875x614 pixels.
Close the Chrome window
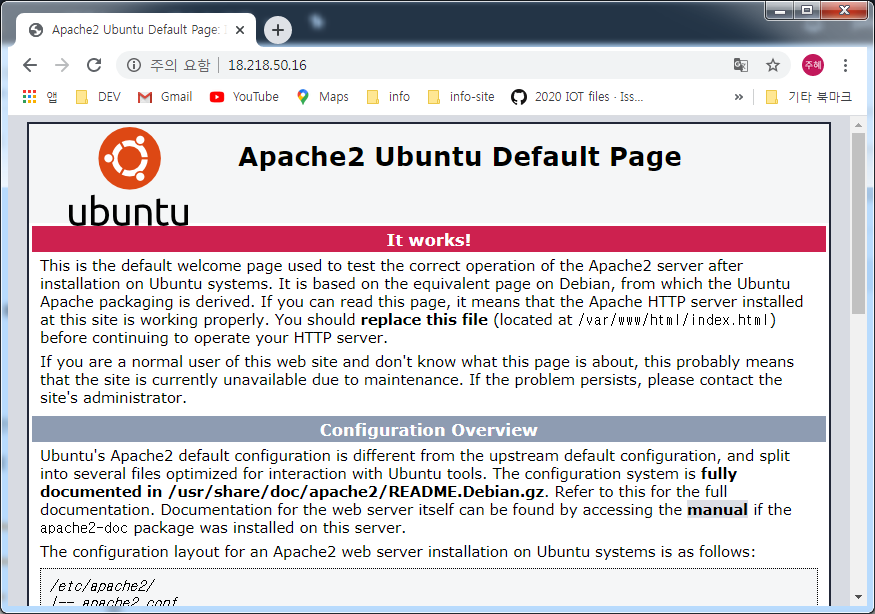pyautogui.click(x=845, y=10)
